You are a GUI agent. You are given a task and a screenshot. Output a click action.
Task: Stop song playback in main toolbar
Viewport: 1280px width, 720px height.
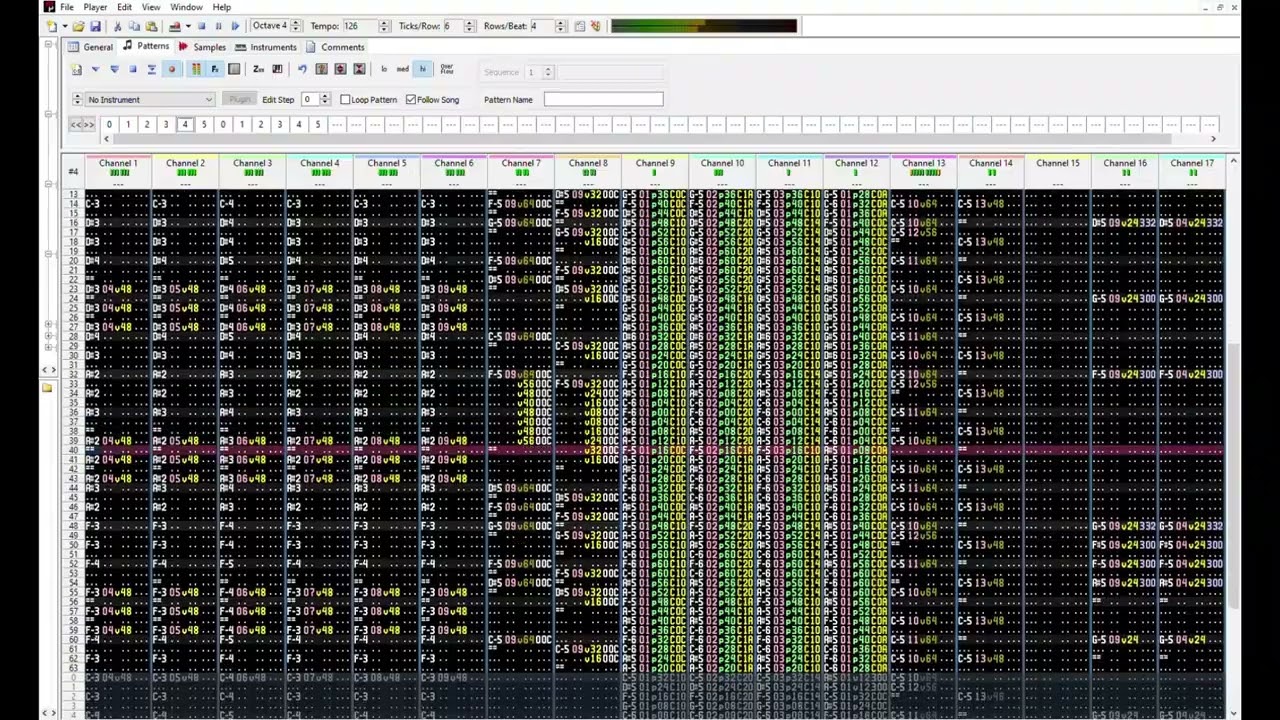(x=201, y=26)
